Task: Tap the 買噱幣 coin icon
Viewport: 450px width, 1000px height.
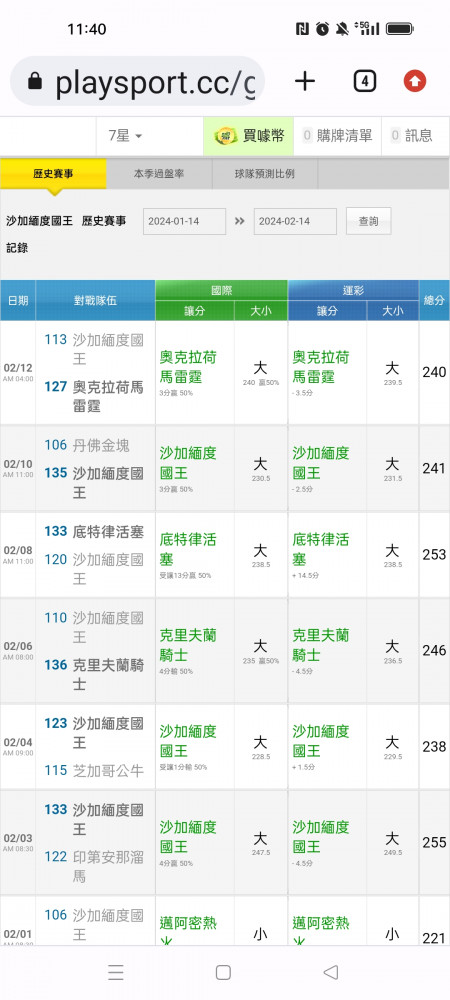Action: tap(225, 135)
